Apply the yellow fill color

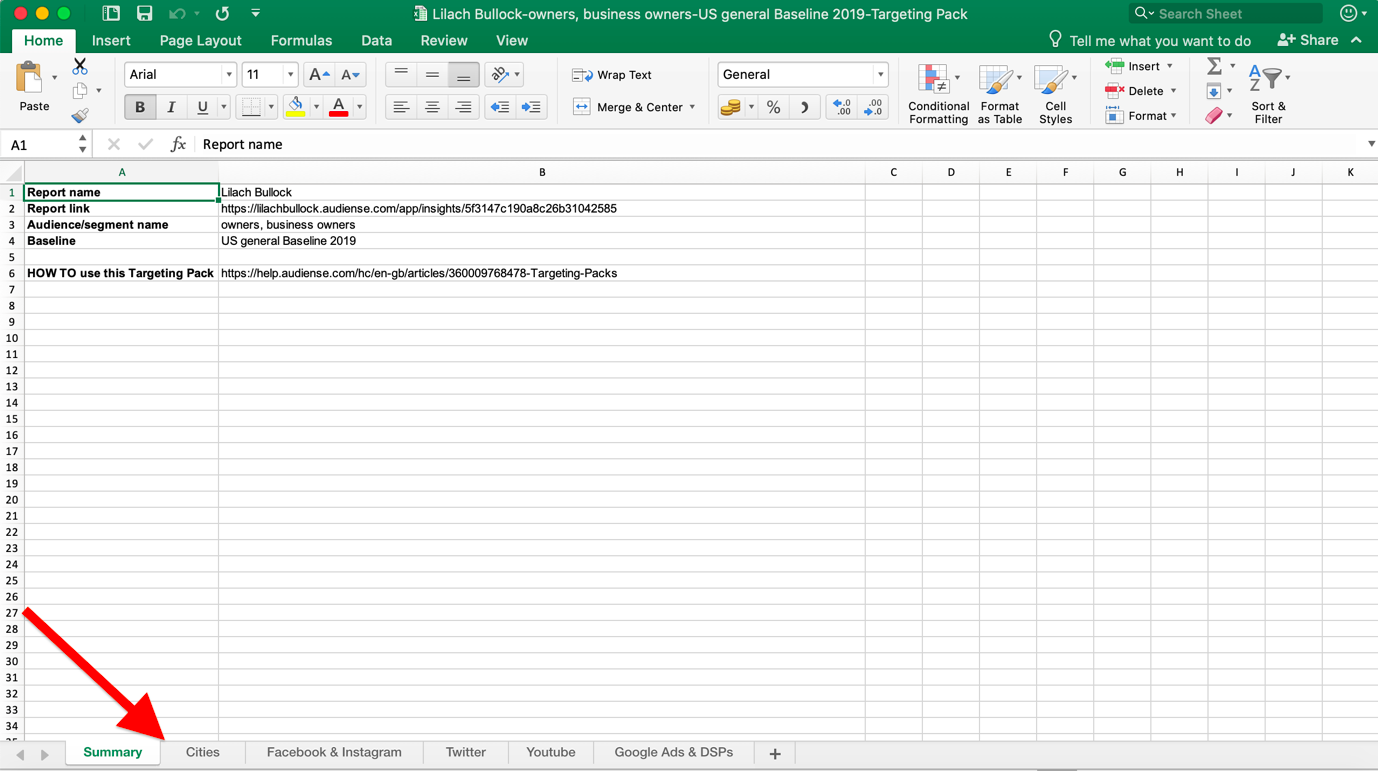(x=296, y=107)
